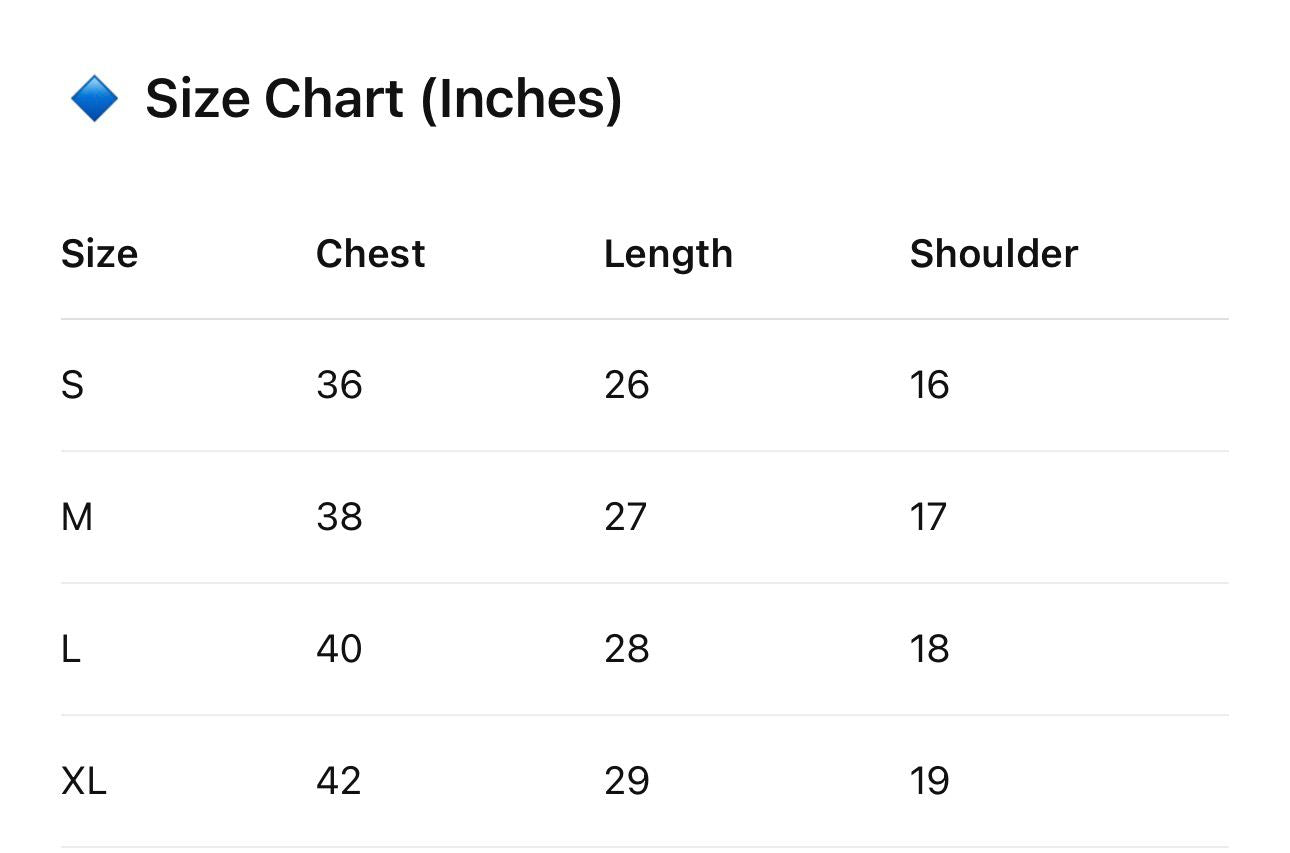Screen dimensions: 1290x853
Task: Click the Size Chart (Inches) heading
Action: (x=383, y=99)
